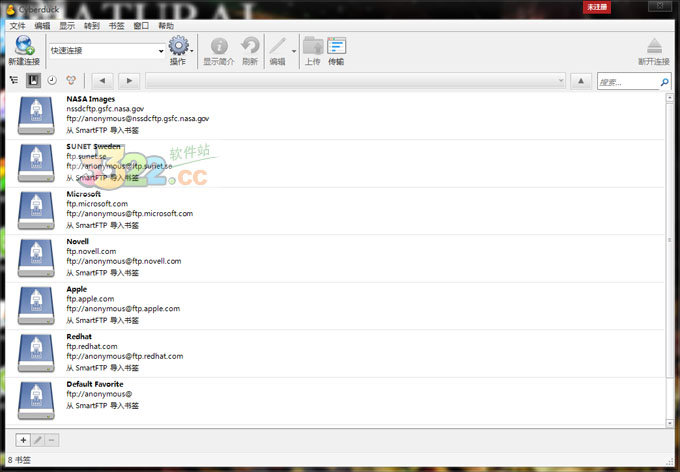Select the Apple bookmark title
This screenshot has height=472, width=680.
tap(77, 289)
